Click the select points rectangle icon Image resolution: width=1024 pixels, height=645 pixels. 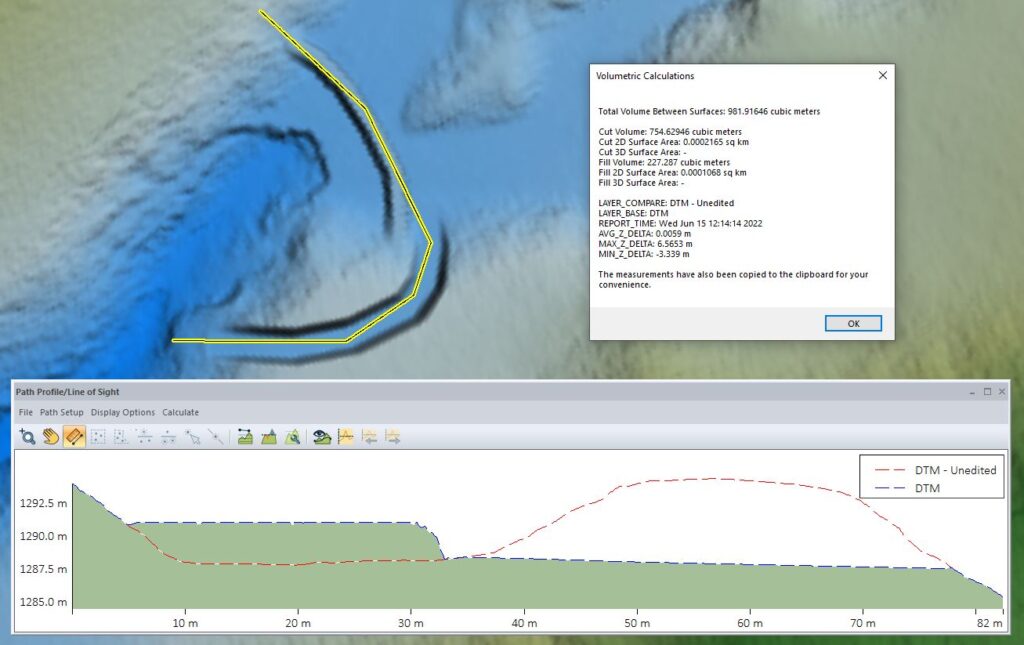tap(98, 437)
